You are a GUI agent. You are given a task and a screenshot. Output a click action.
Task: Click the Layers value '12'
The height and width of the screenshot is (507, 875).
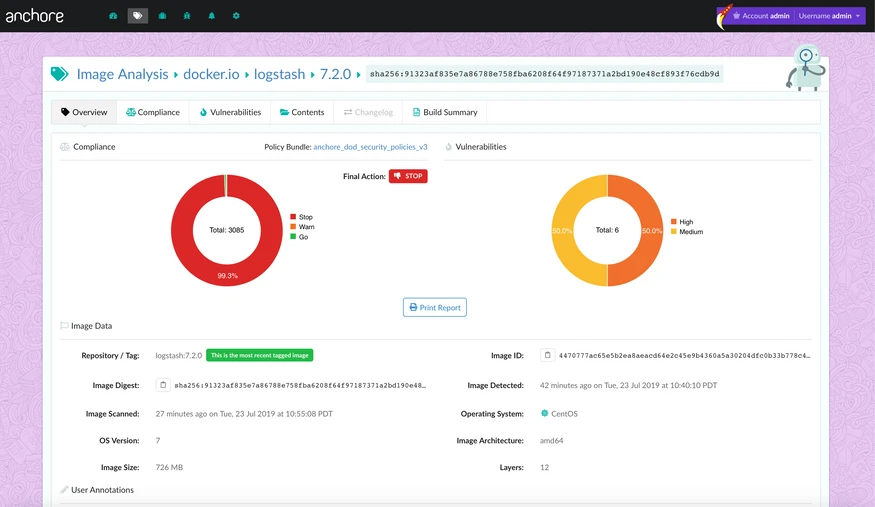(x=545, y=467)
